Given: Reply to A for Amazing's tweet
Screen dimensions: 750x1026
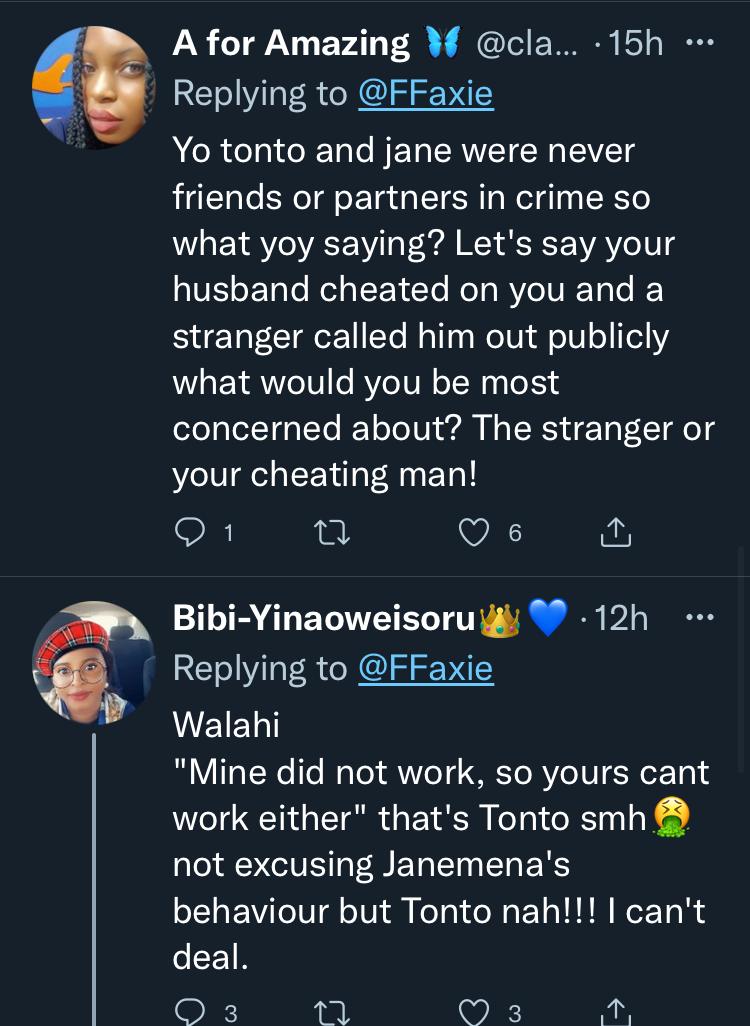Looking at the screenshot, I should click(190, 534).
